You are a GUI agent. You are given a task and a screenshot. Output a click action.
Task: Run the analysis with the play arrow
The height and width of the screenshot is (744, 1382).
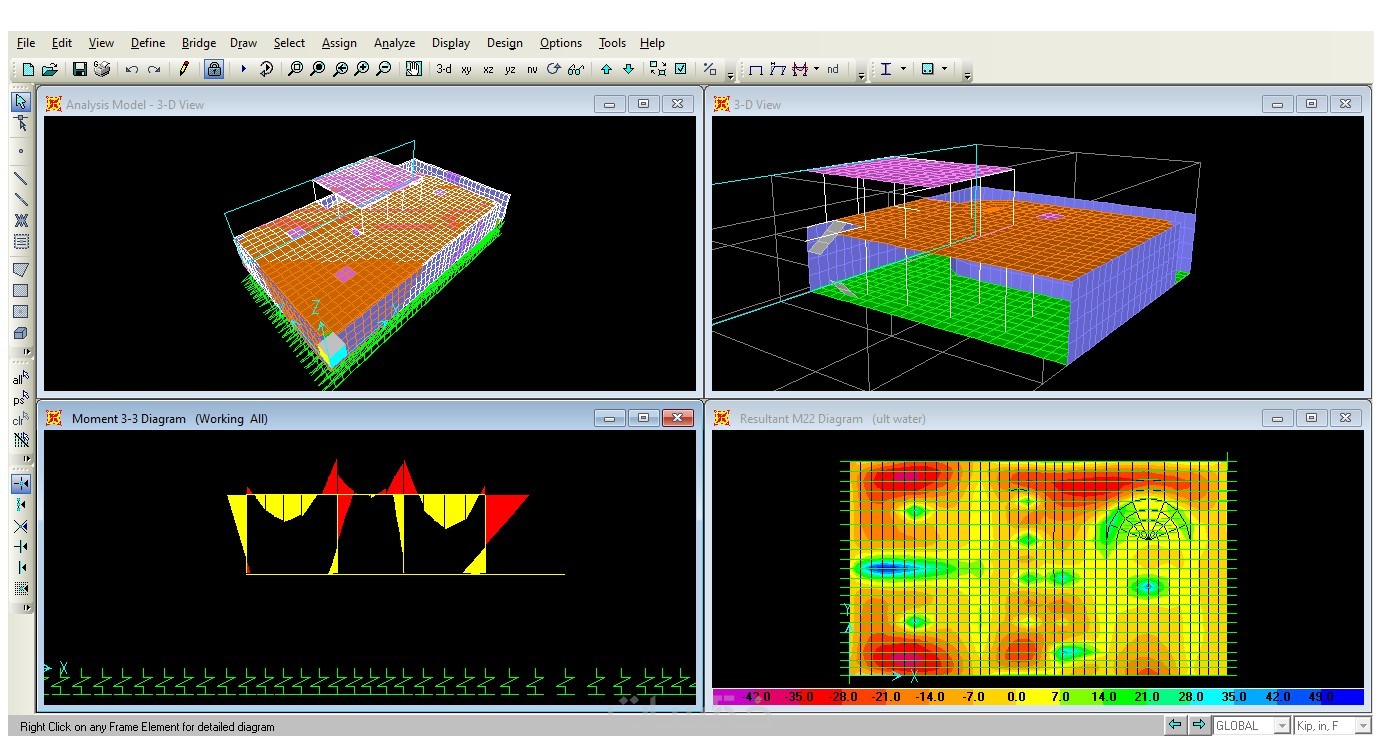(x=243, y=69)
